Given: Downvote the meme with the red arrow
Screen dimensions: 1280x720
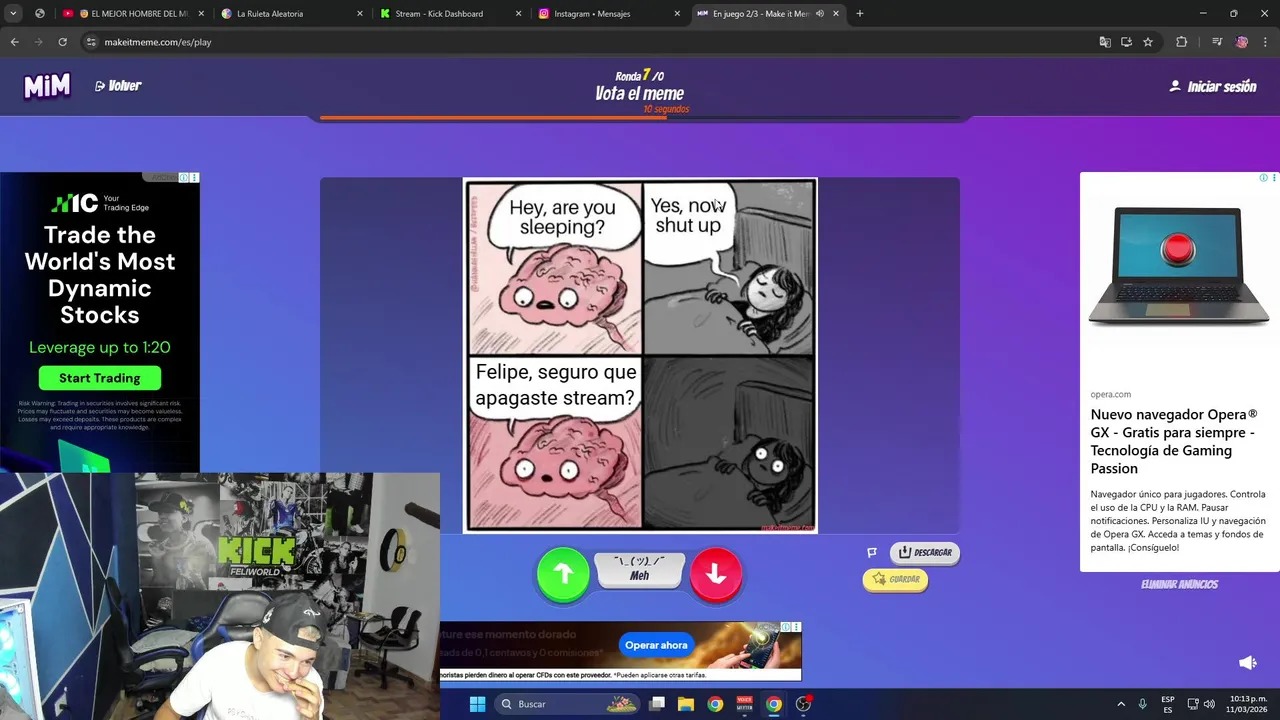Looking at the screenshot, I should [716, 574].
